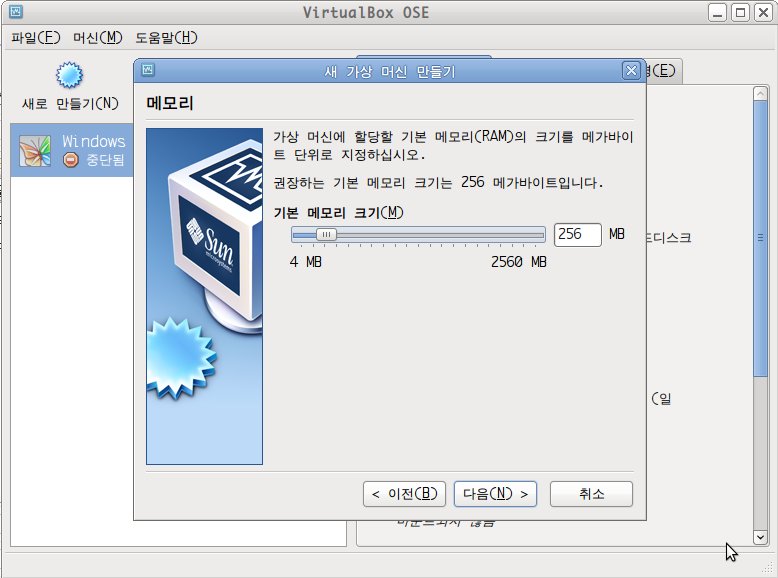The height and width of the screenshot is (578, 778).
Task: Click the 기본 메모리 크기(M) label
Action: coord(338,213)
